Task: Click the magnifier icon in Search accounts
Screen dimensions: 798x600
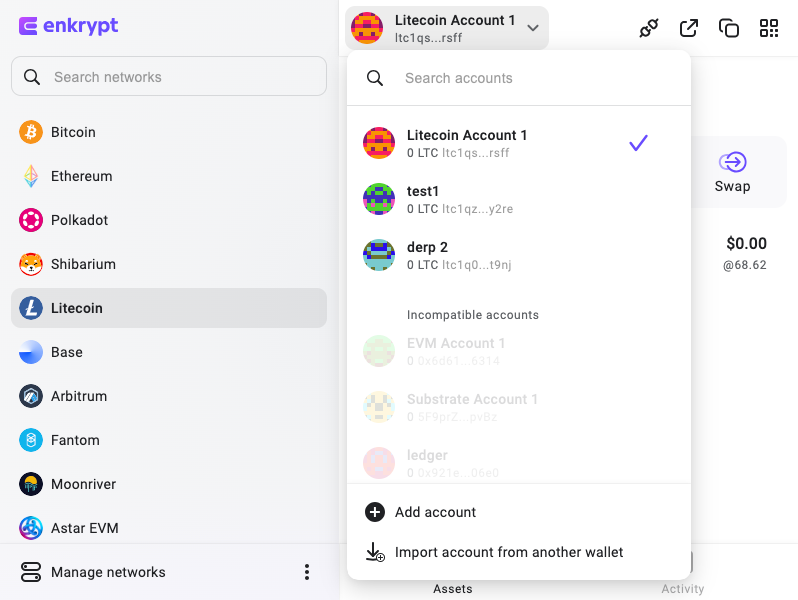Action: [x=375, y=78]
